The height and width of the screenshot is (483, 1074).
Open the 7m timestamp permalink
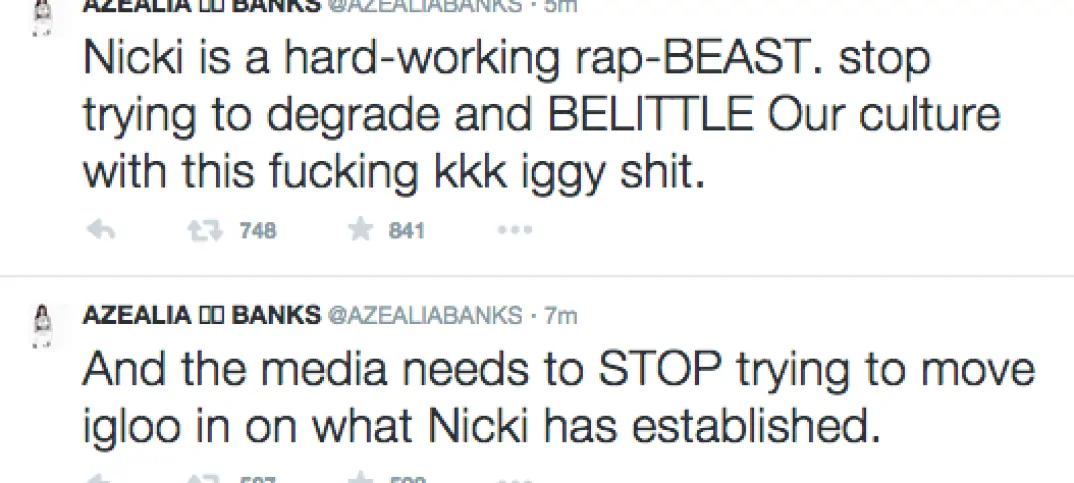pos(561,315)
